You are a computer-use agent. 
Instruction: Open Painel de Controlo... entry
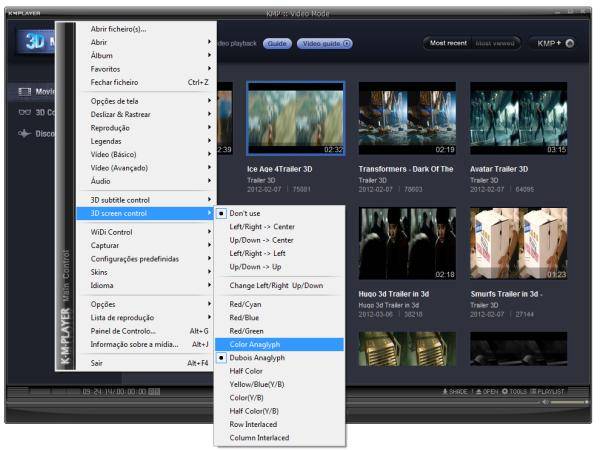pos(147,331)
